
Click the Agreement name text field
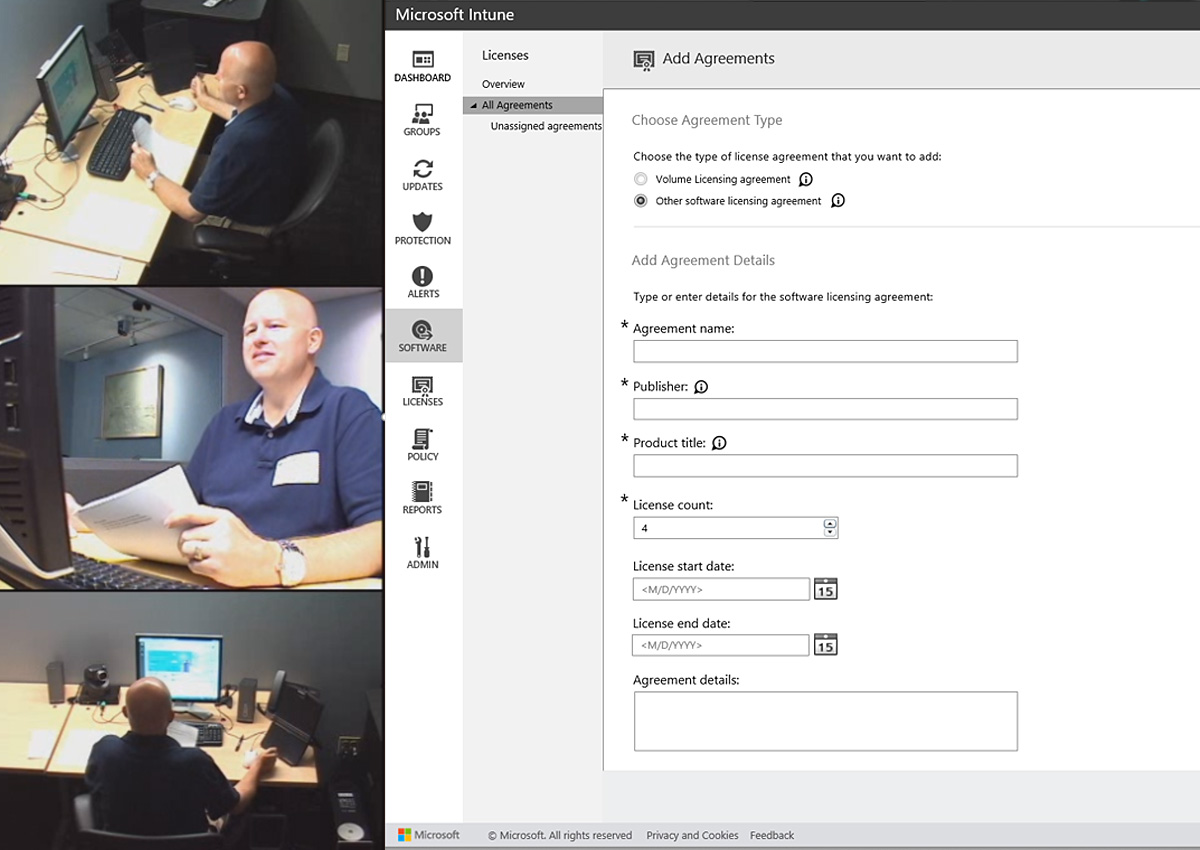click(x=825, y=351)
